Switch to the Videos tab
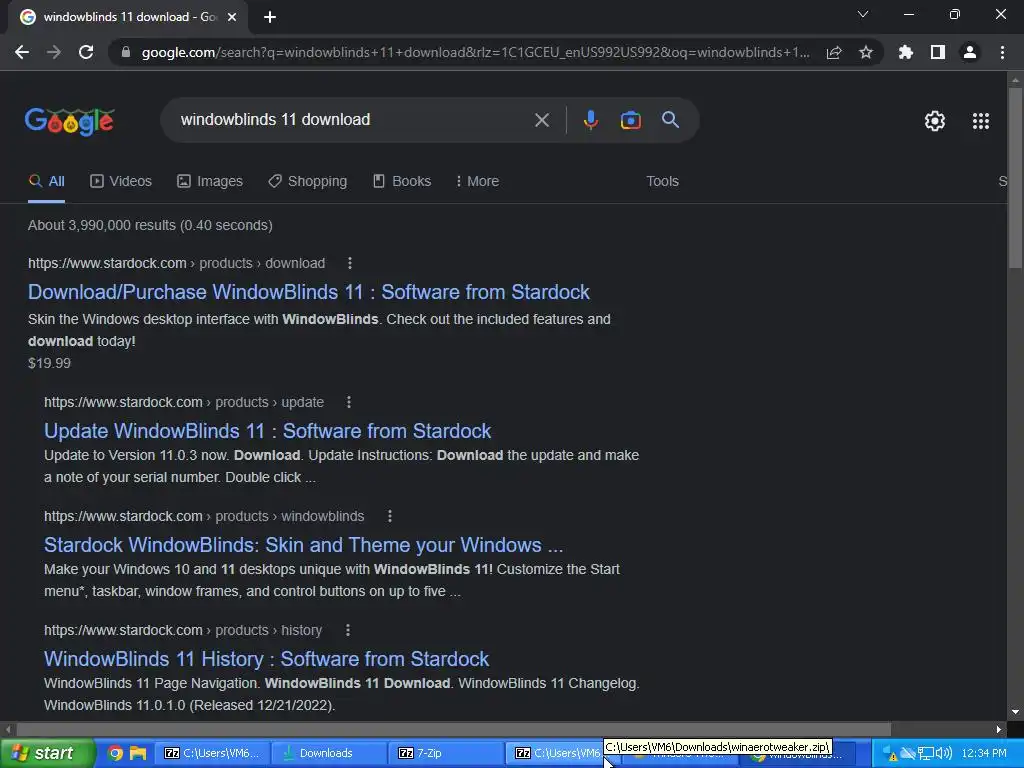 pyautogui.click(x=121, y=182)
